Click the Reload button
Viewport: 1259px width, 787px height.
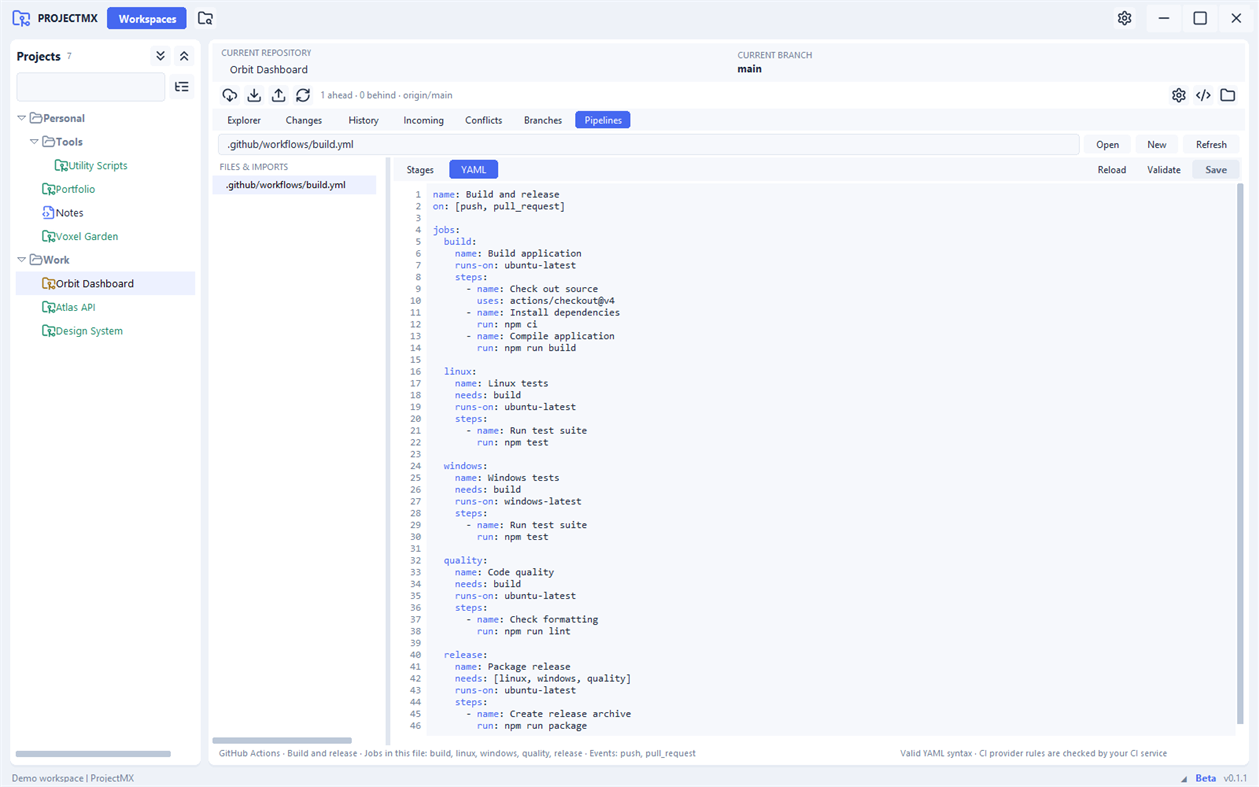1112,170
